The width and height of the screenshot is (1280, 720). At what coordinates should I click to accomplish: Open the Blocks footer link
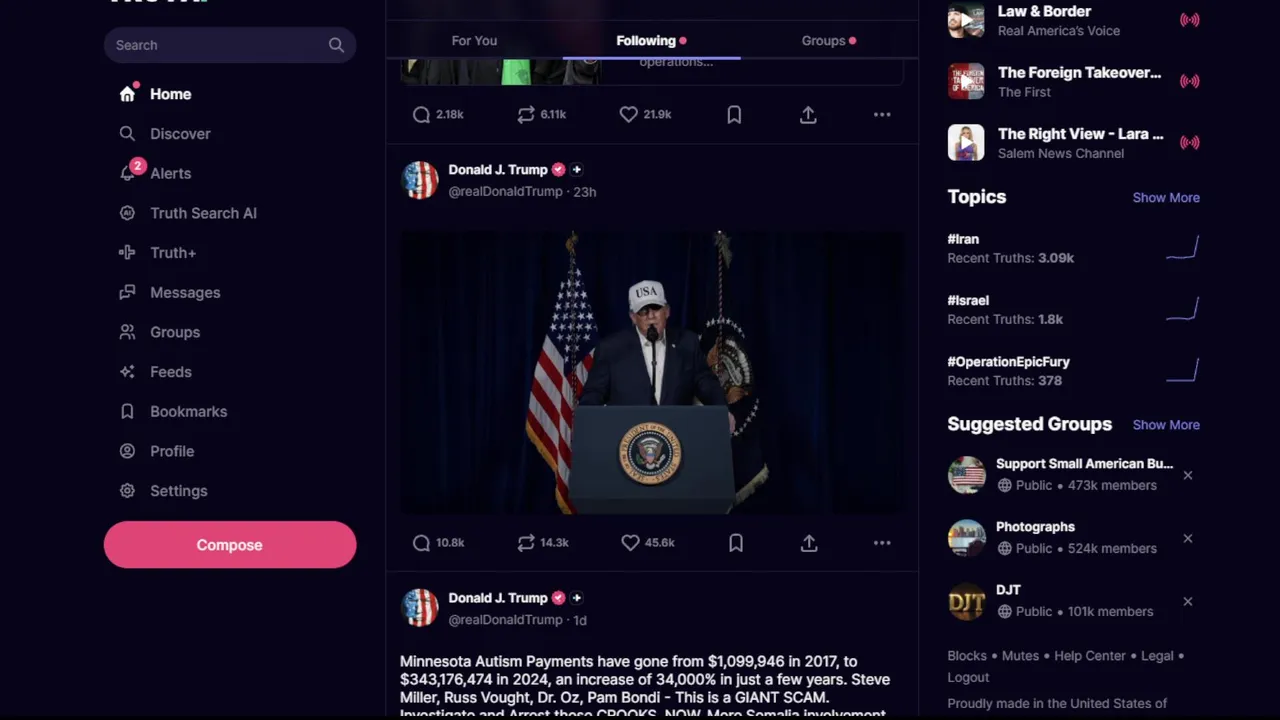967,656
